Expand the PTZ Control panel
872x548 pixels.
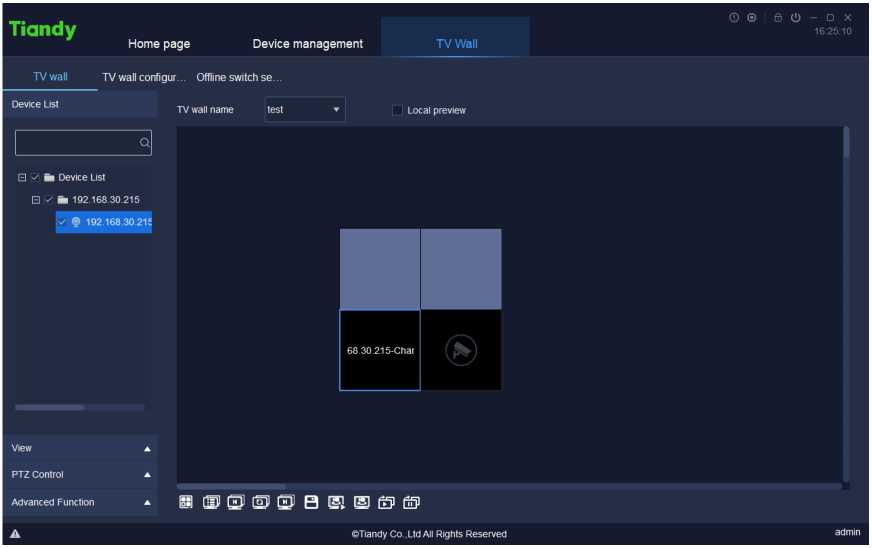point(80,475)
